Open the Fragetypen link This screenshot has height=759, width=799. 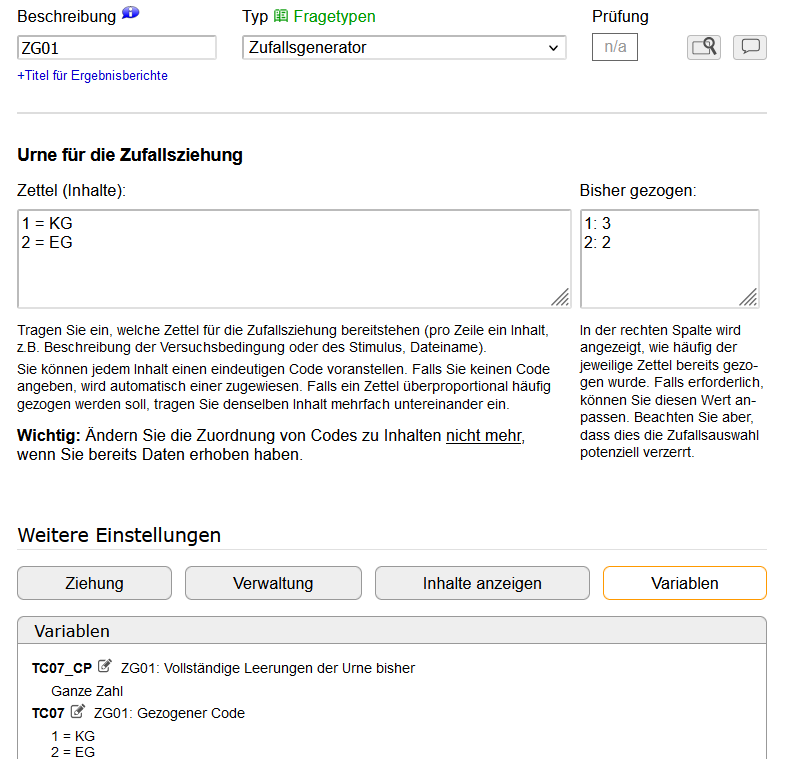click(x=334, y=17)
